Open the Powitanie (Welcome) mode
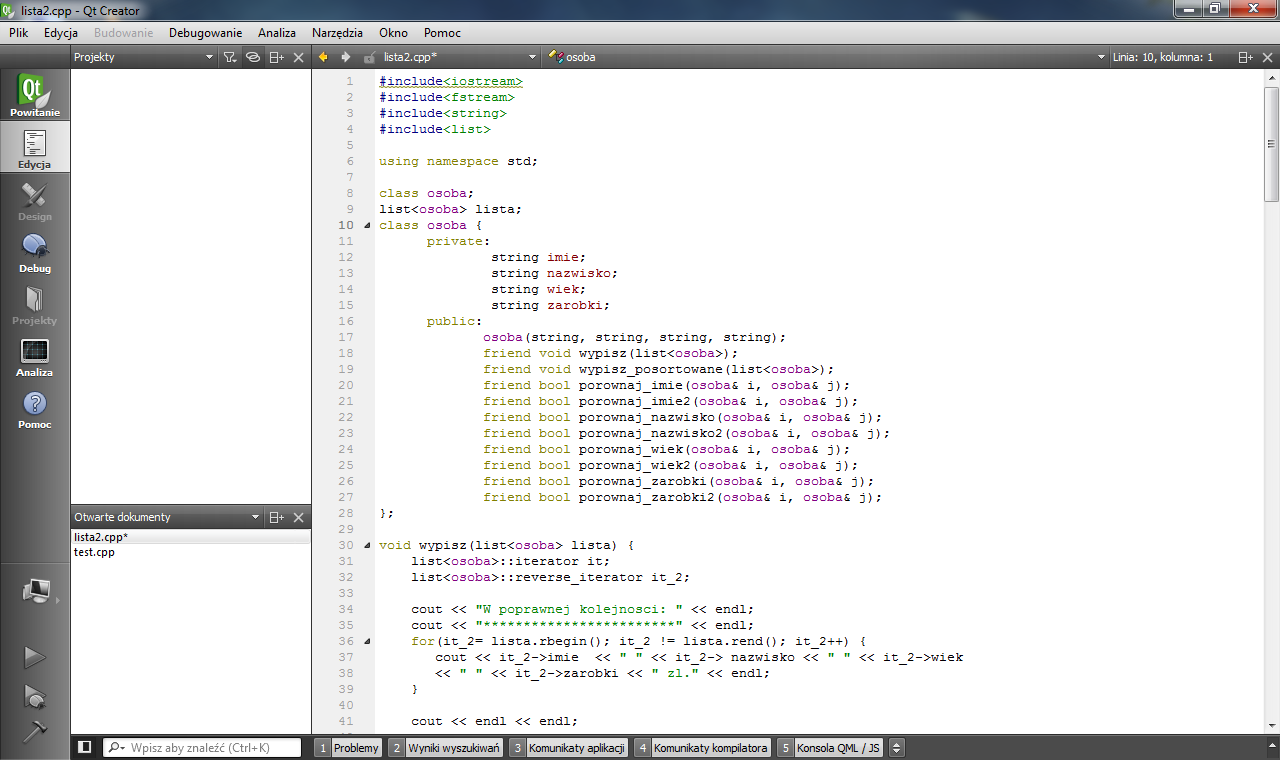The image size is (1280, 760). click(x=35, y=97)
